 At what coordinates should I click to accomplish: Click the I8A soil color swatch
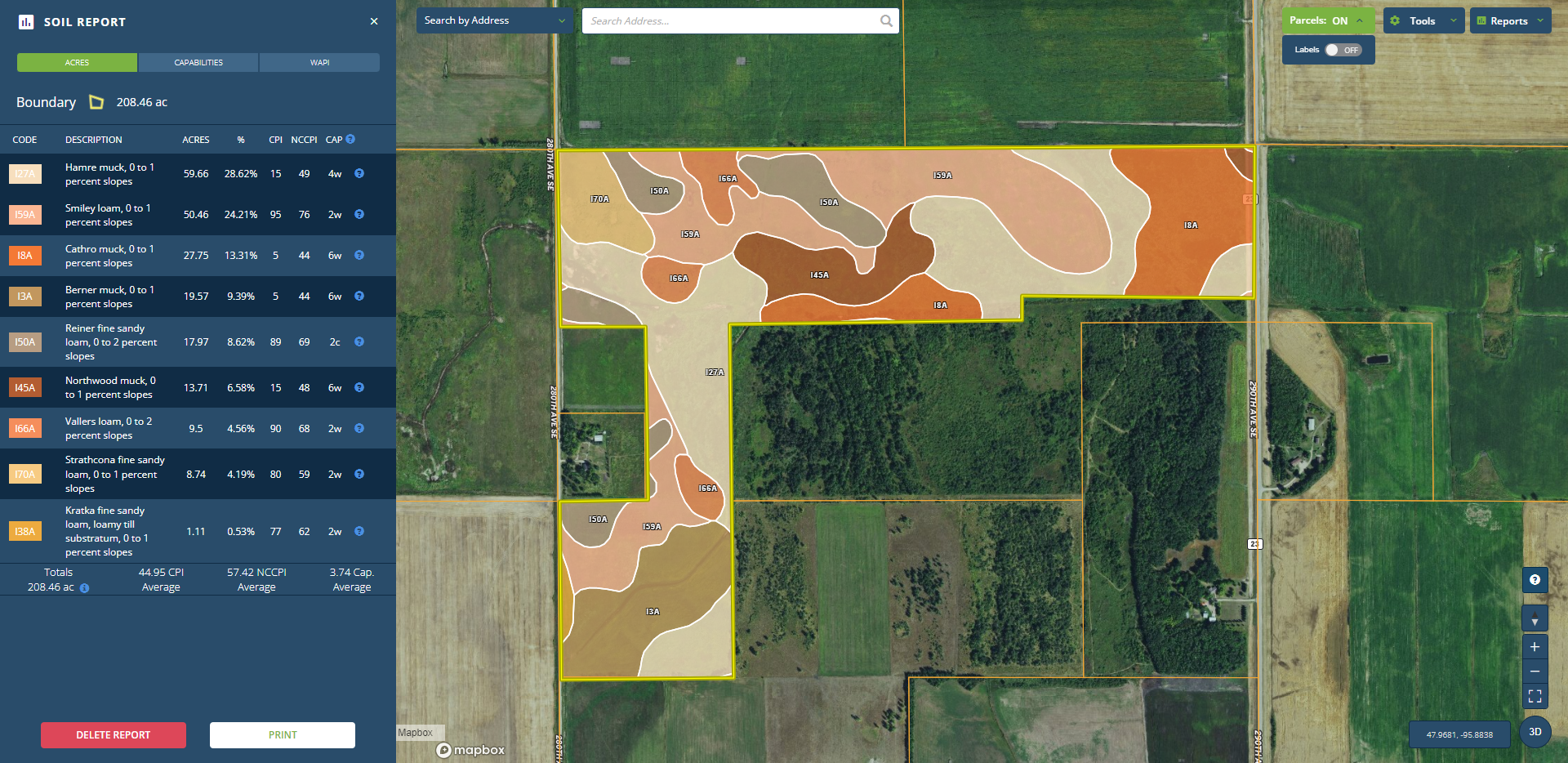(25, 256)
